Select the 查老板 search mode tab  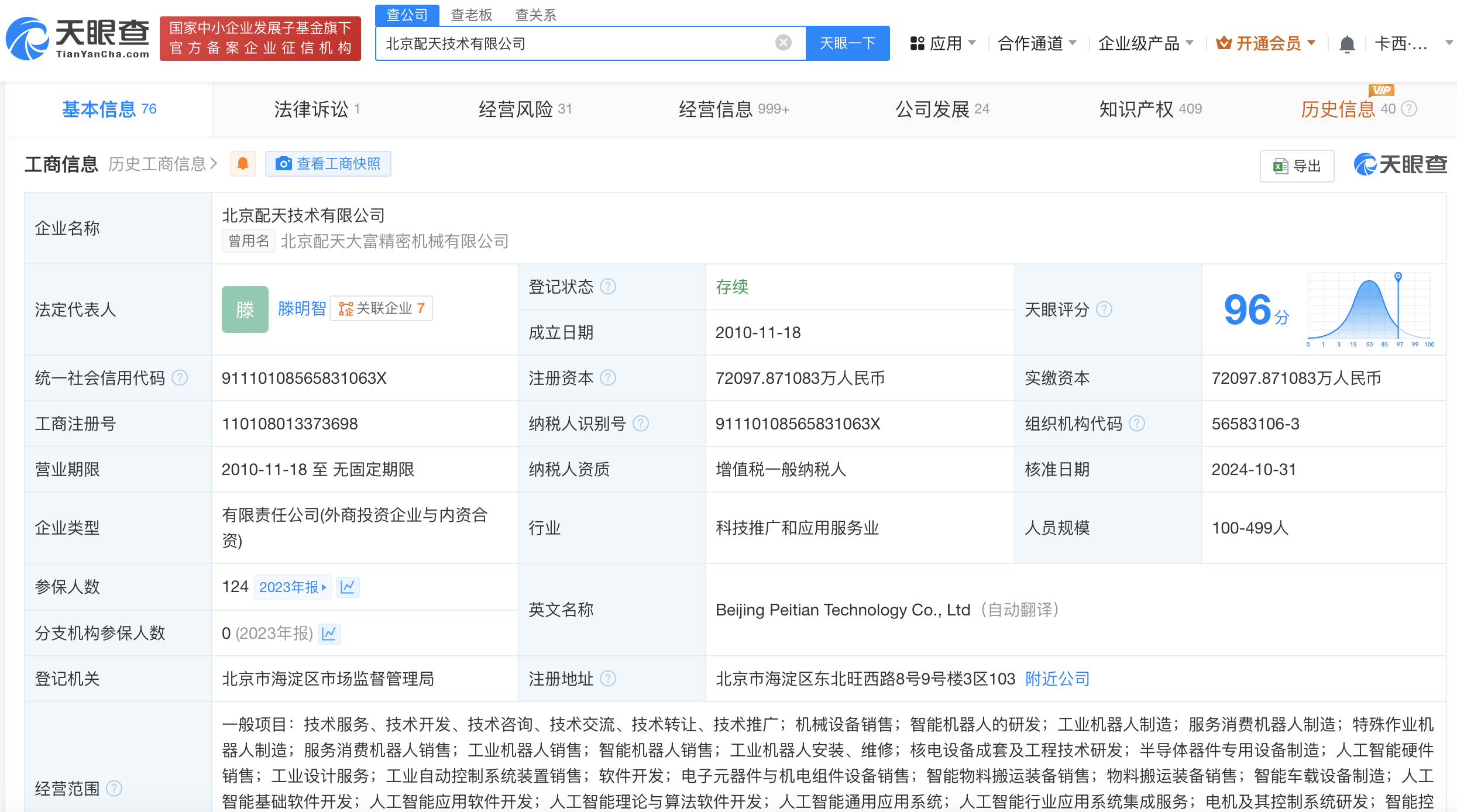pyautogui.click(x=472, y=15)
